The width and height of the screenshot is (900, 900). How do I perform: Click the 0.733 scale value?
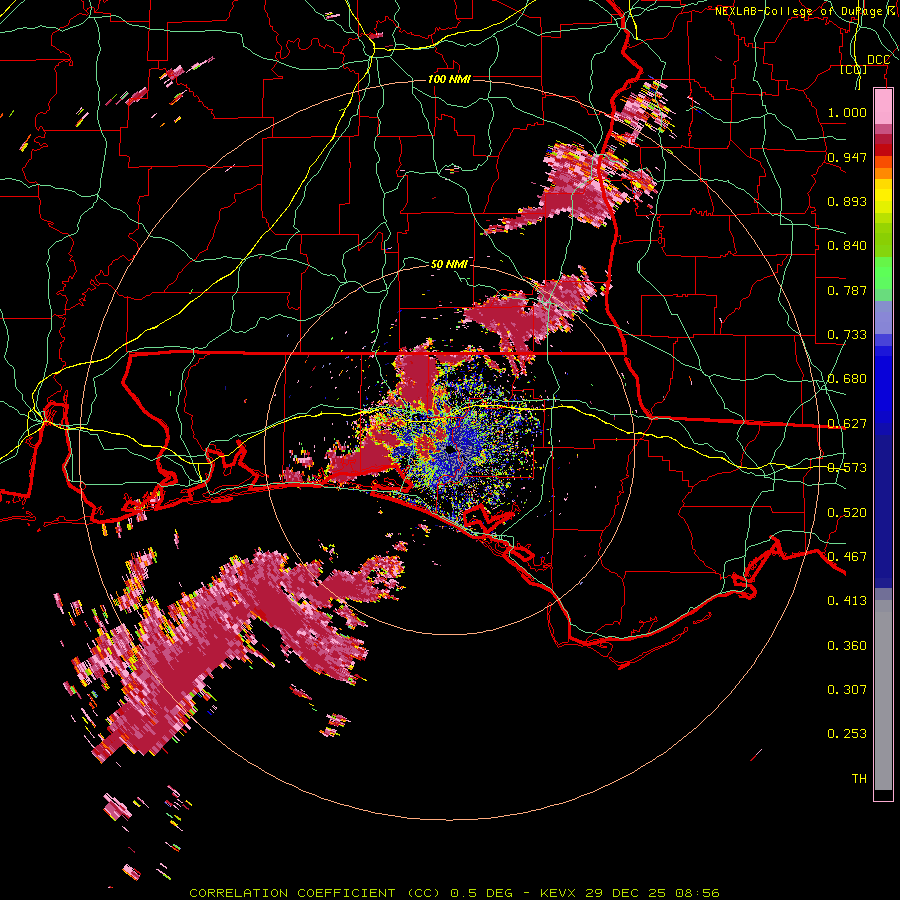tap(847, 335)
